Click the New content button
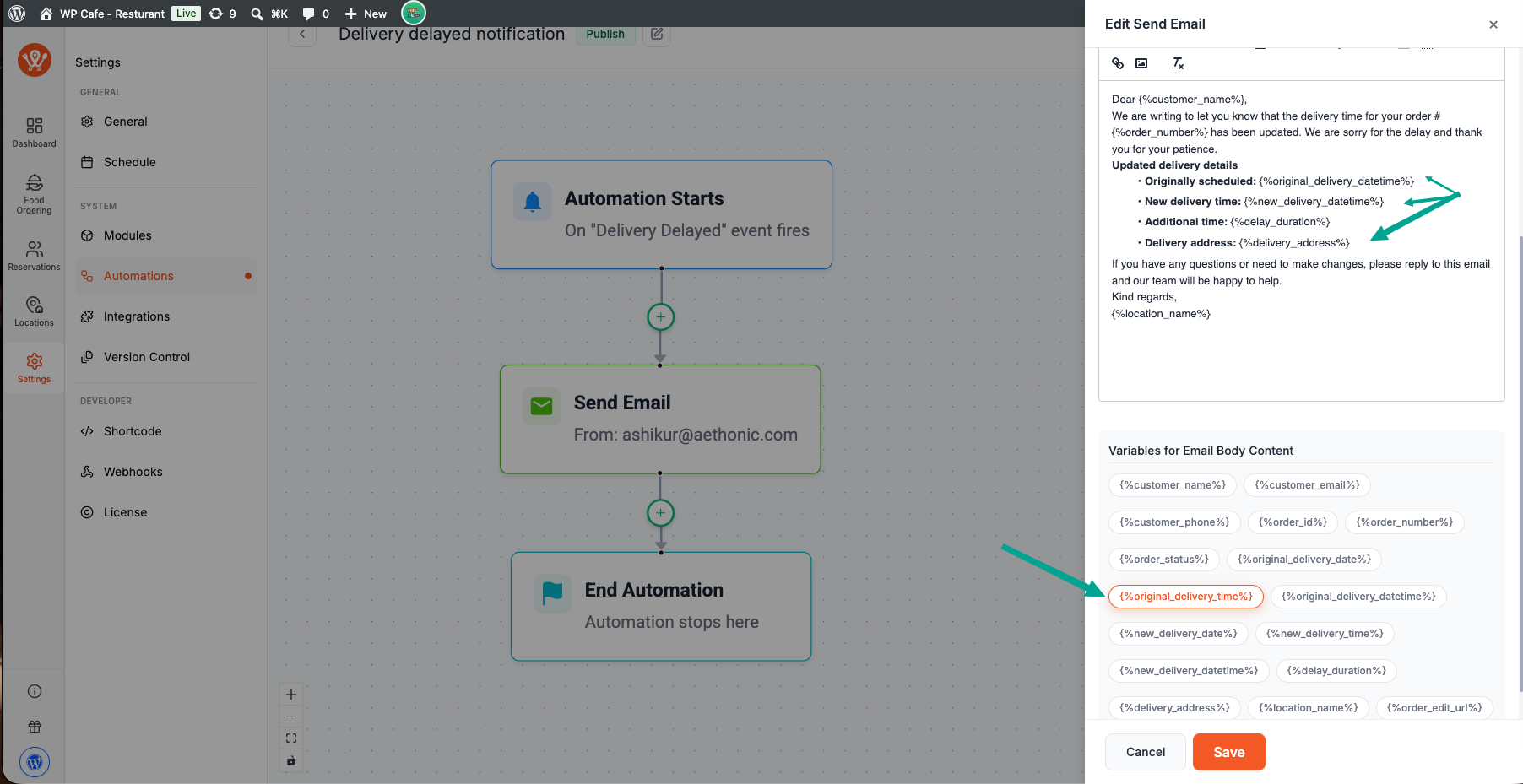 (366, 14)
